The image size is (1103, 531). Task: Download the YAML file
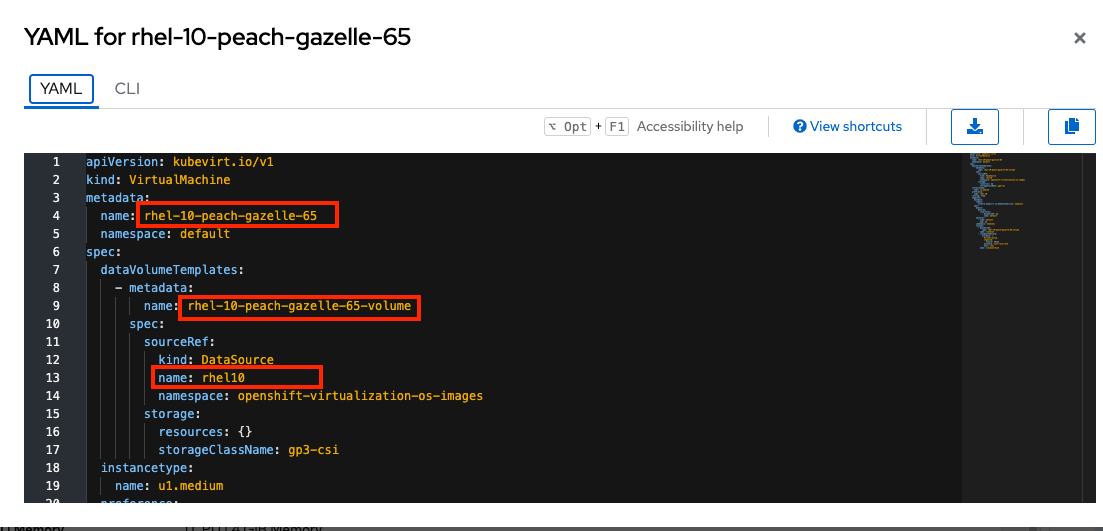(975, 127)
